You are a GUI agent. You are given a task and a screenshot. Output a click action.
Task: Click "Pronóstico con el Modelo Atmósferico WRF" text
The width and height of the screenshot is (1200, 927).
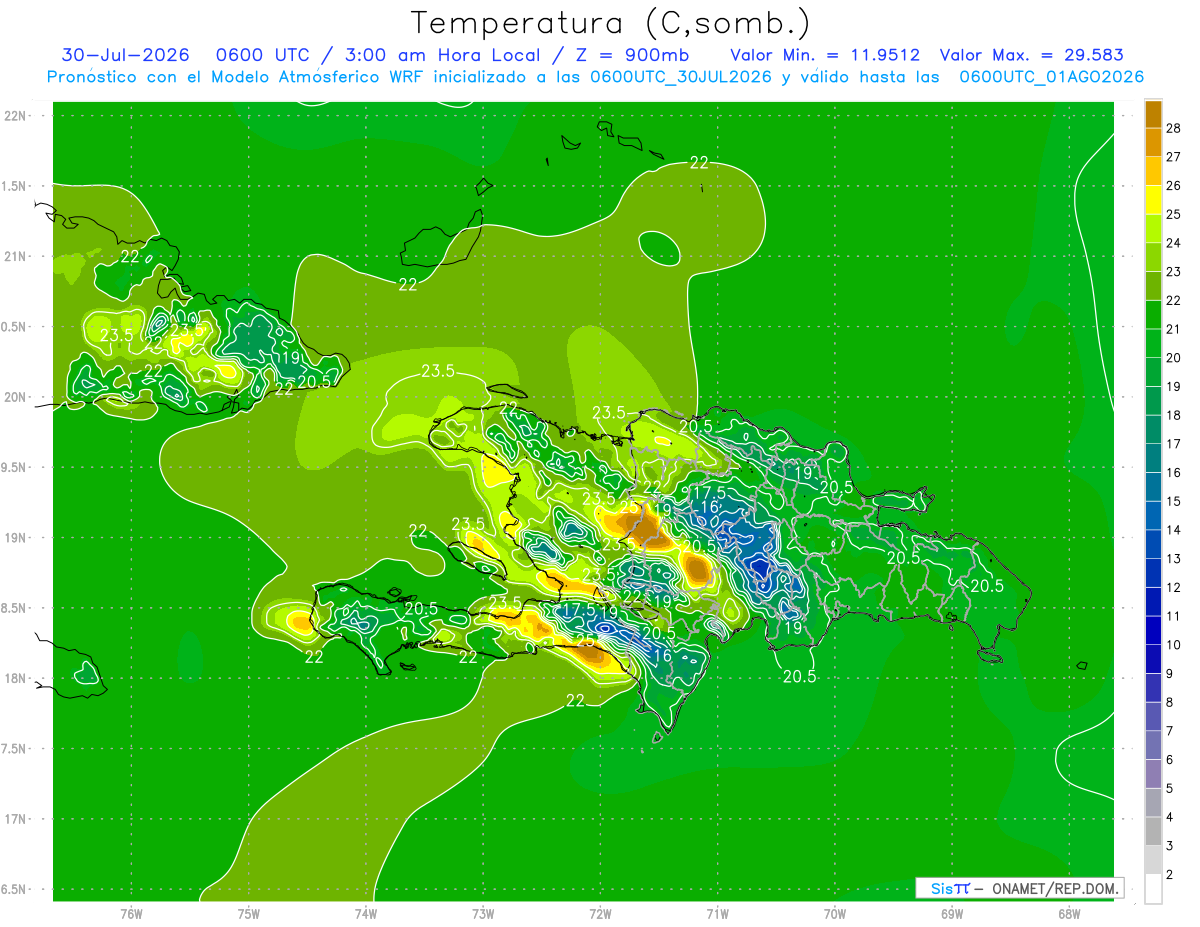(x=236, y=77)
